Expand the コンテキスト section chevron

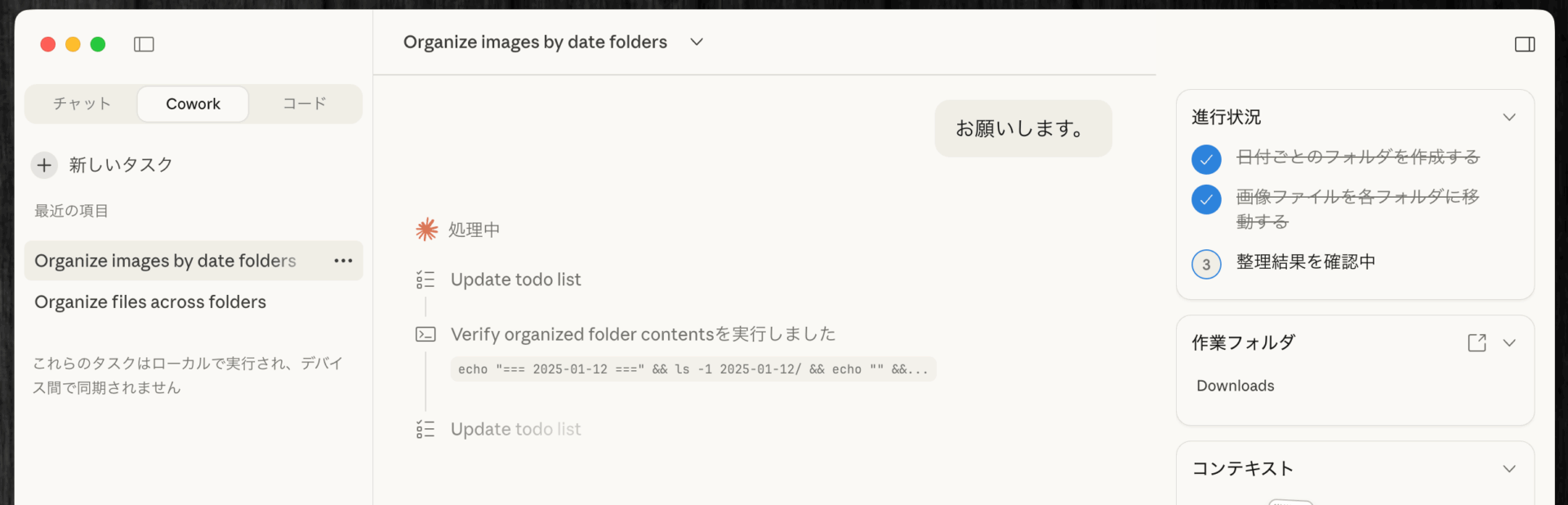pyautogui.click(x=1509, y=468)
